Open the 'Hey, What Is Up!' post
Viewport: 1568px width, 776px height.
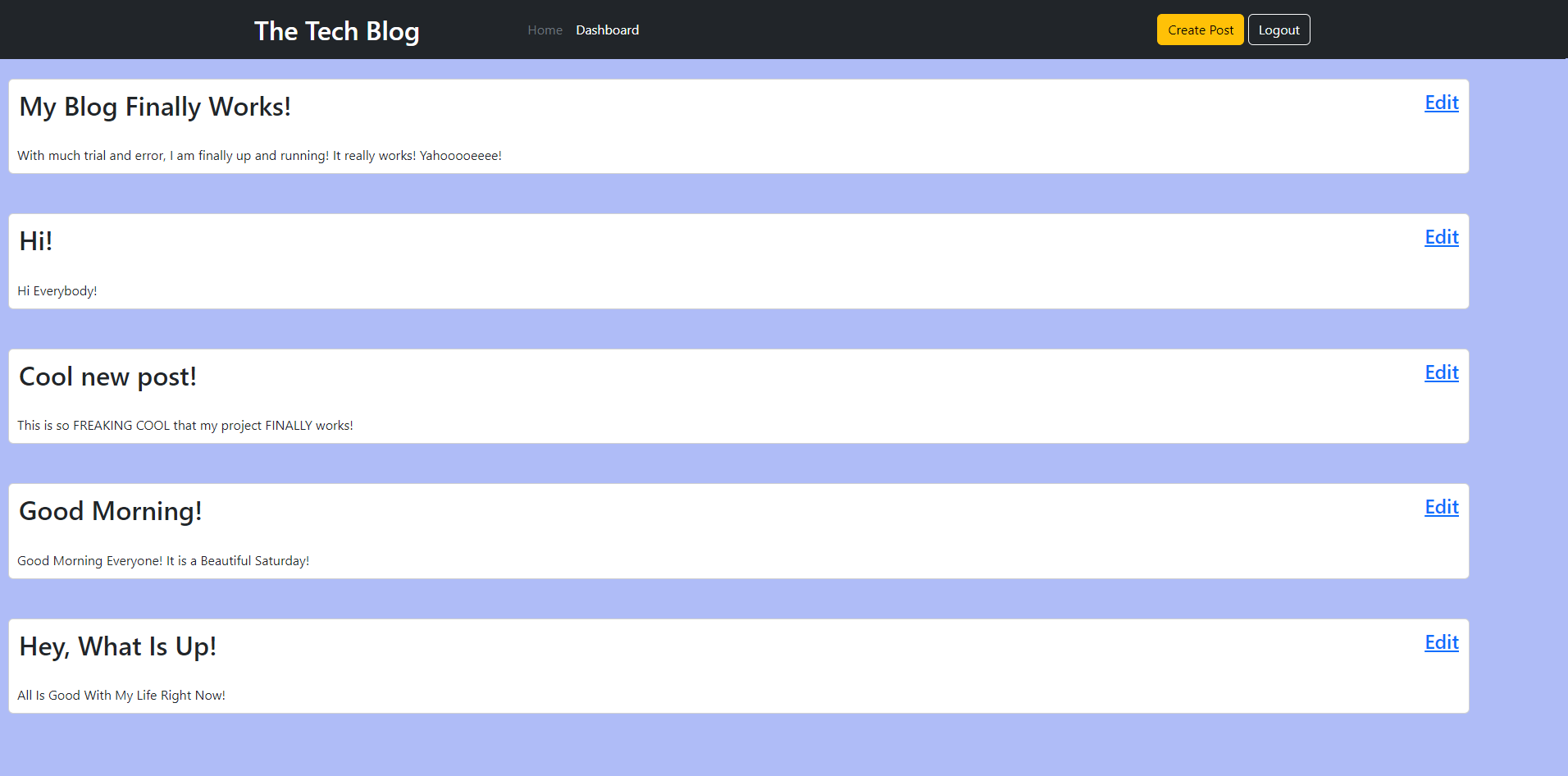(117, 646)
